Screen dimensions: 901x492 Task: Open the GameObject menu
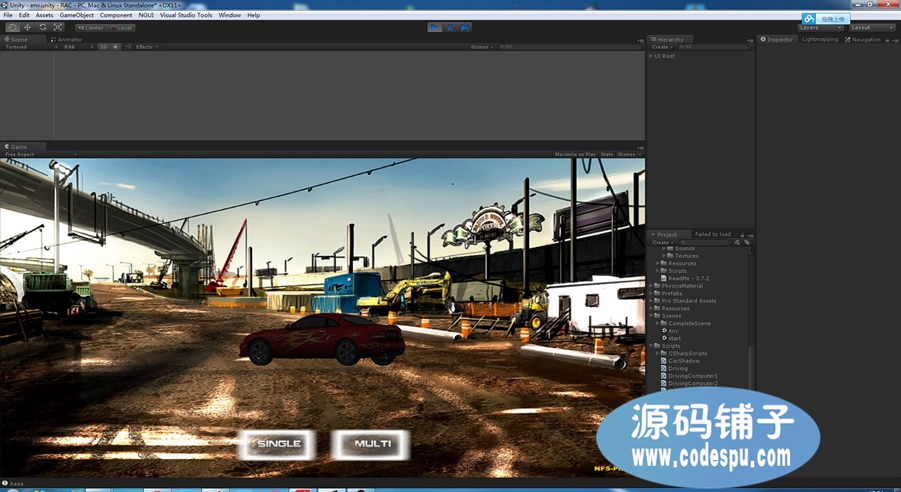76,16
